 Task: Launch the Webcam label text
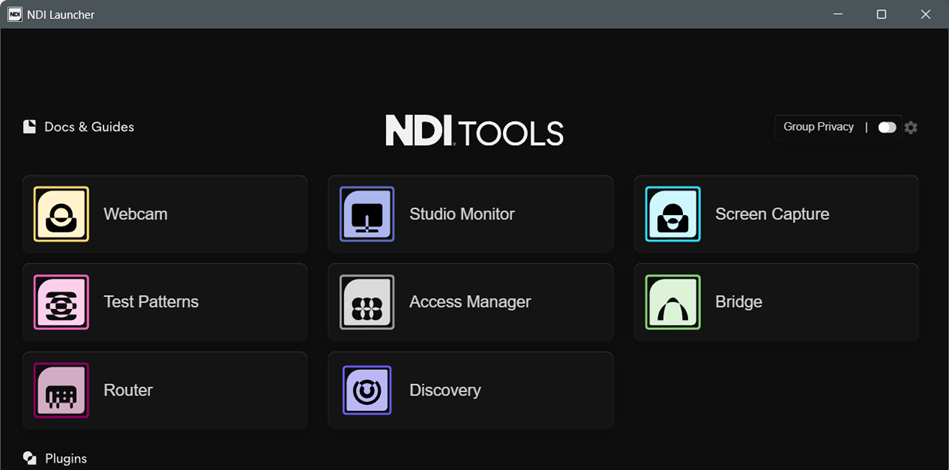tap(136, 214)
